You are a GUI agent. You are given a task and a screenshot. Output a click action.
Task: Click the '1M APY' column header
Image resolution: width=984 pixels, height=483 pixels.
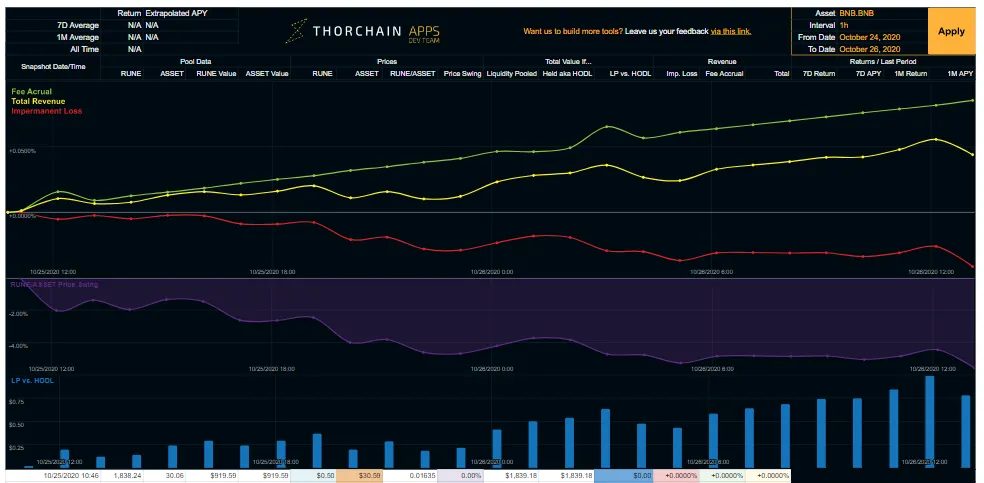[960, 73]
